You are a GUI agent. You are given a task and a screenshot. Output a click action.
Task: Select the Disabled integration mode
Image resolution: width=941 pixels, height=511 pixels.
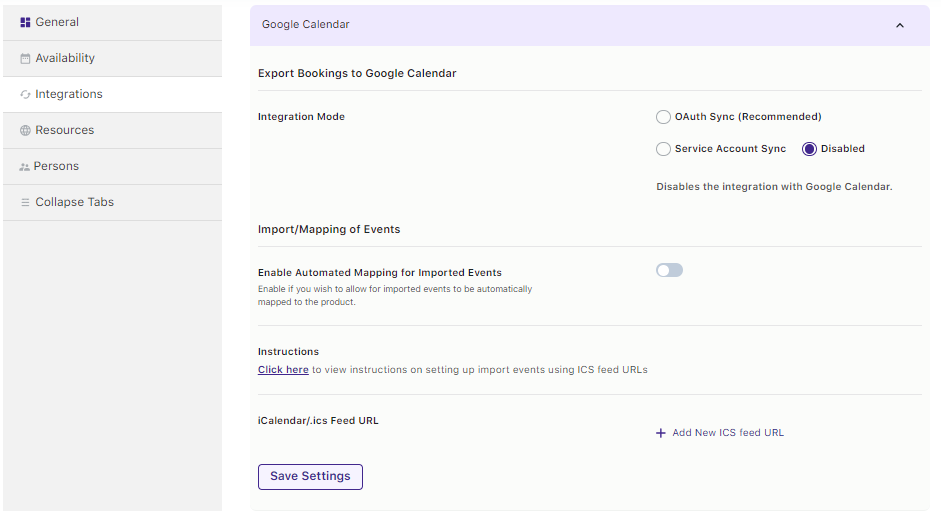(810, 149)
